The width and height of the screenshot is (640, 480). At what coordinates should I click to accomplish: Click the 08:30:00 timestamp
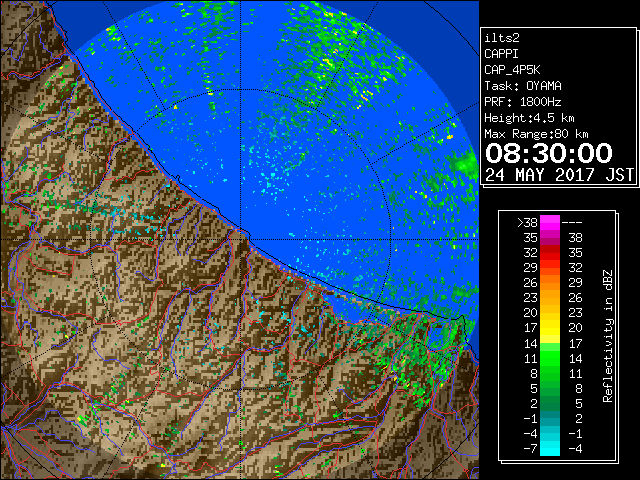(x=549, y=153)
